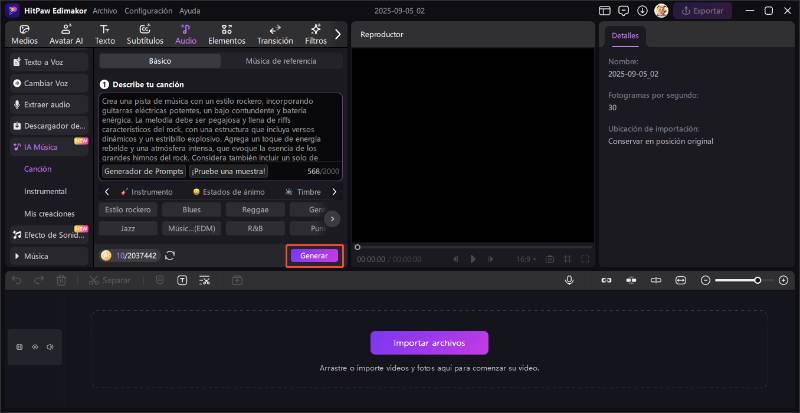Open the Elementos tab
800x413 pixels.
pos(227,35)
